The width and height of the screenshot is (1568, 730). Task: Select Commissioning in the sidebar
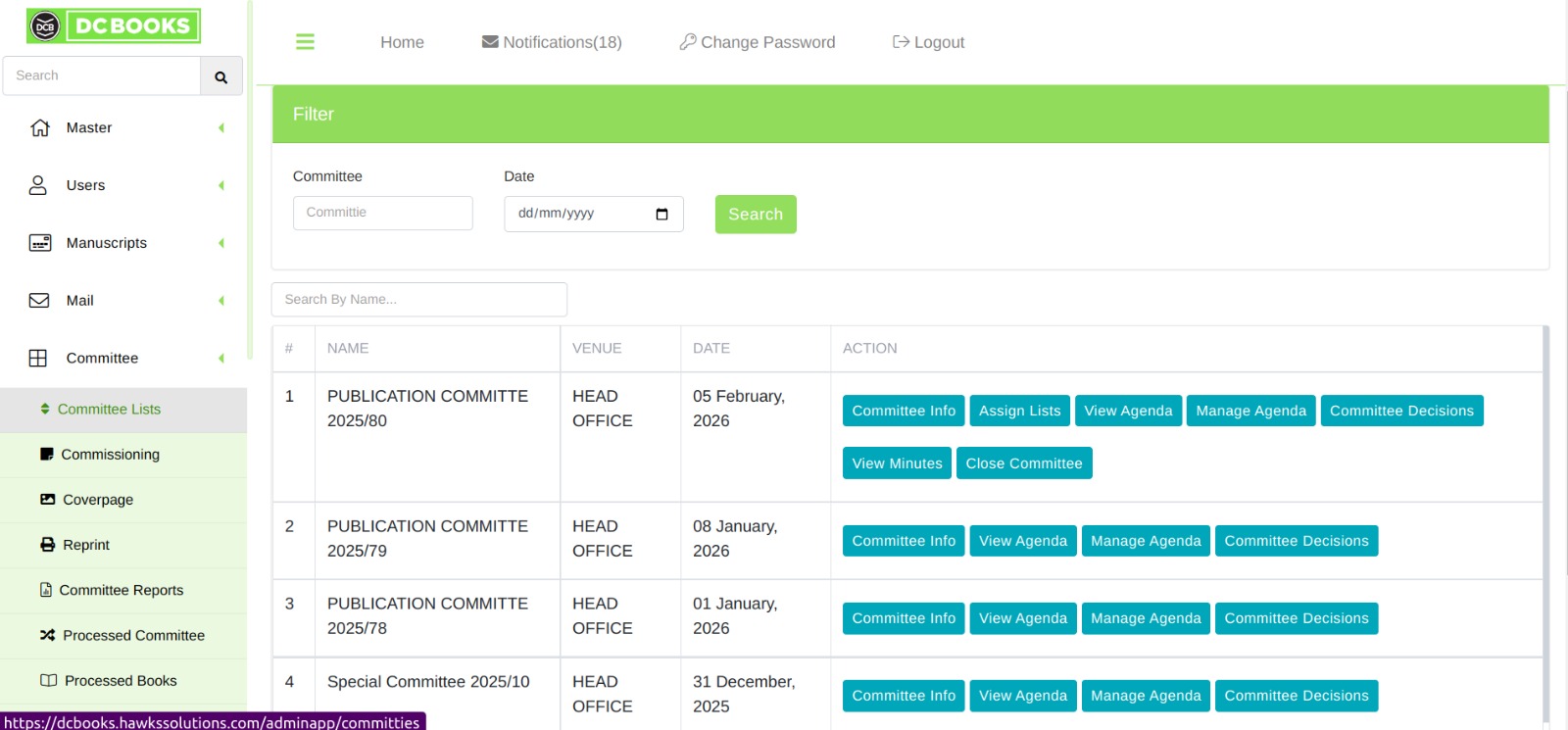coord(110,455)
